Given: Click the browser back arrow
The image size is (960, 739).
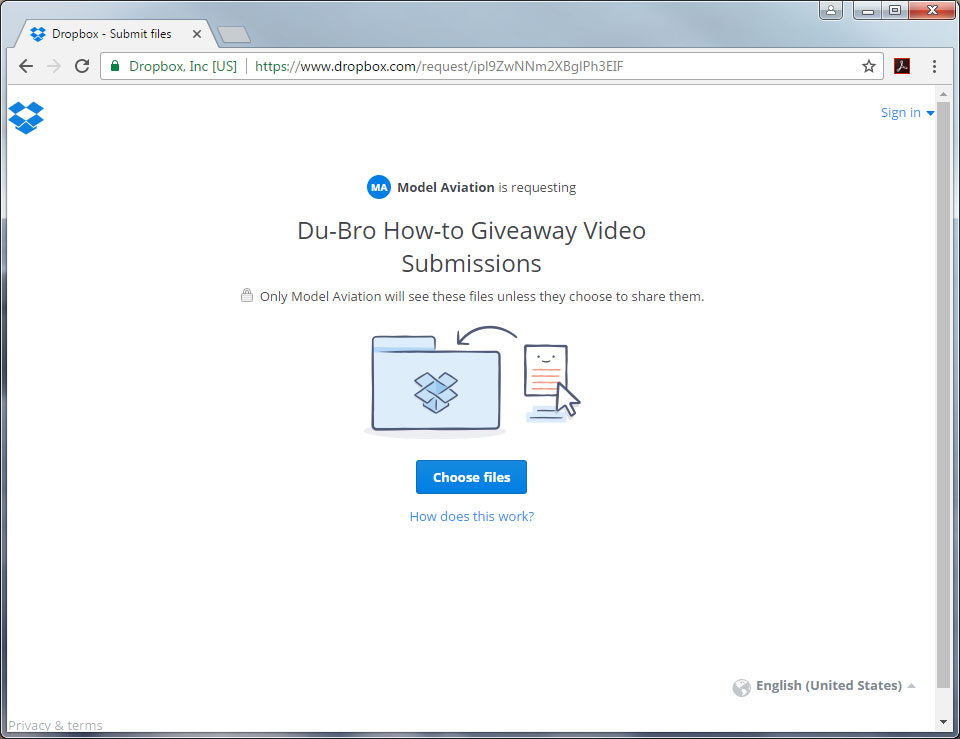Looking at the screenshot, I should [x=26, y=66].
